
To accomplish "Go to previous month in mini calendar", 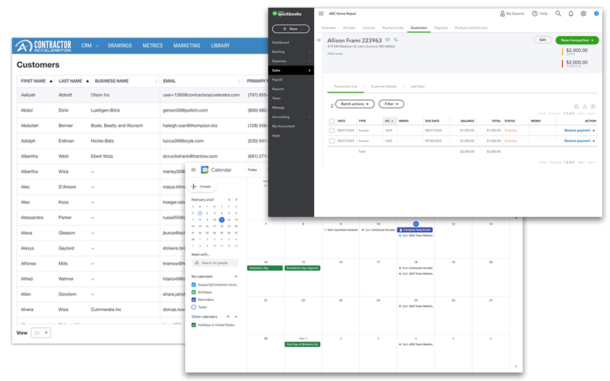I will (x=229, y=200).
